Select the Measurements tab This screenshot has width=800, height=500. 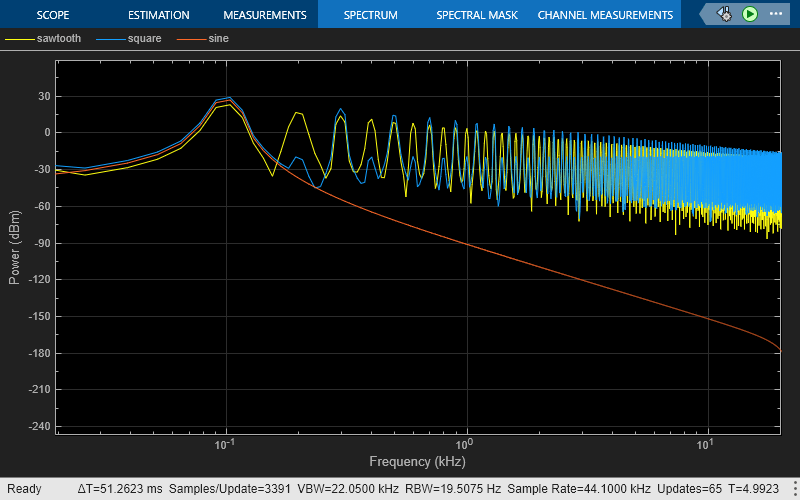coord(264,15)
